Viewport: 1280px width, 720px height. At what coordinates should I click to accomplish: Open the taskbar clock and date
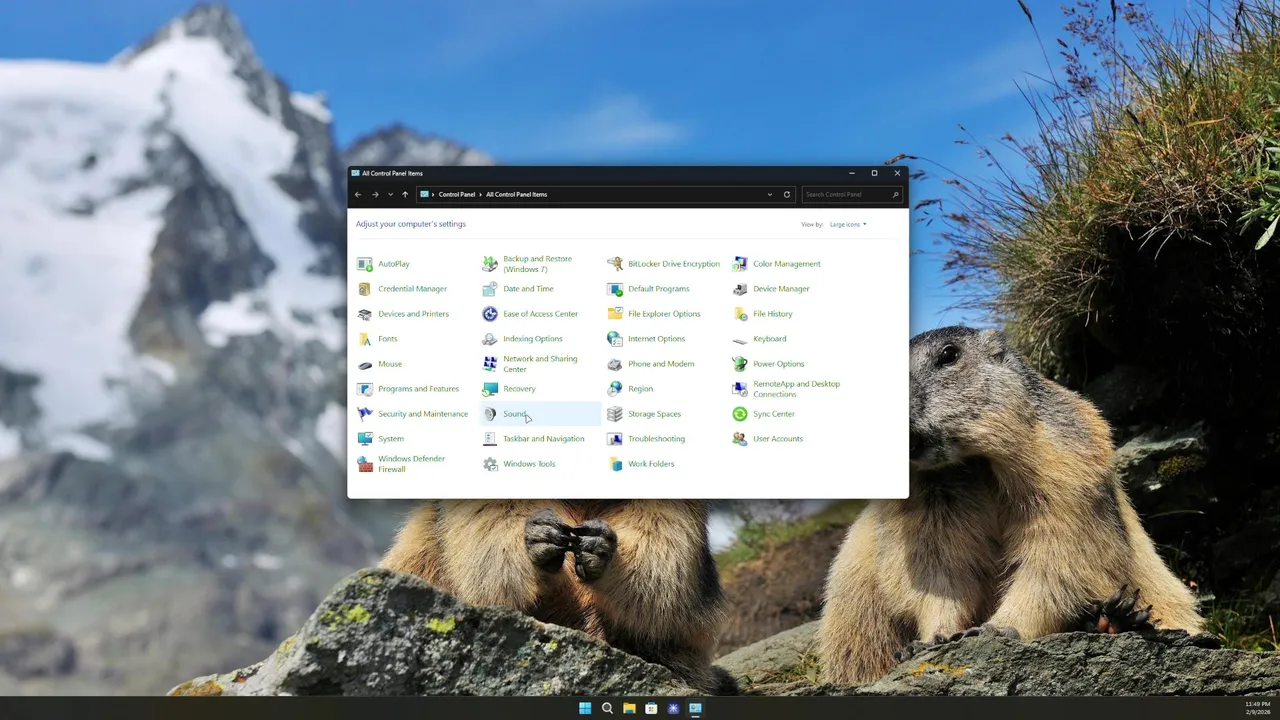click(x=1257, y=708)
